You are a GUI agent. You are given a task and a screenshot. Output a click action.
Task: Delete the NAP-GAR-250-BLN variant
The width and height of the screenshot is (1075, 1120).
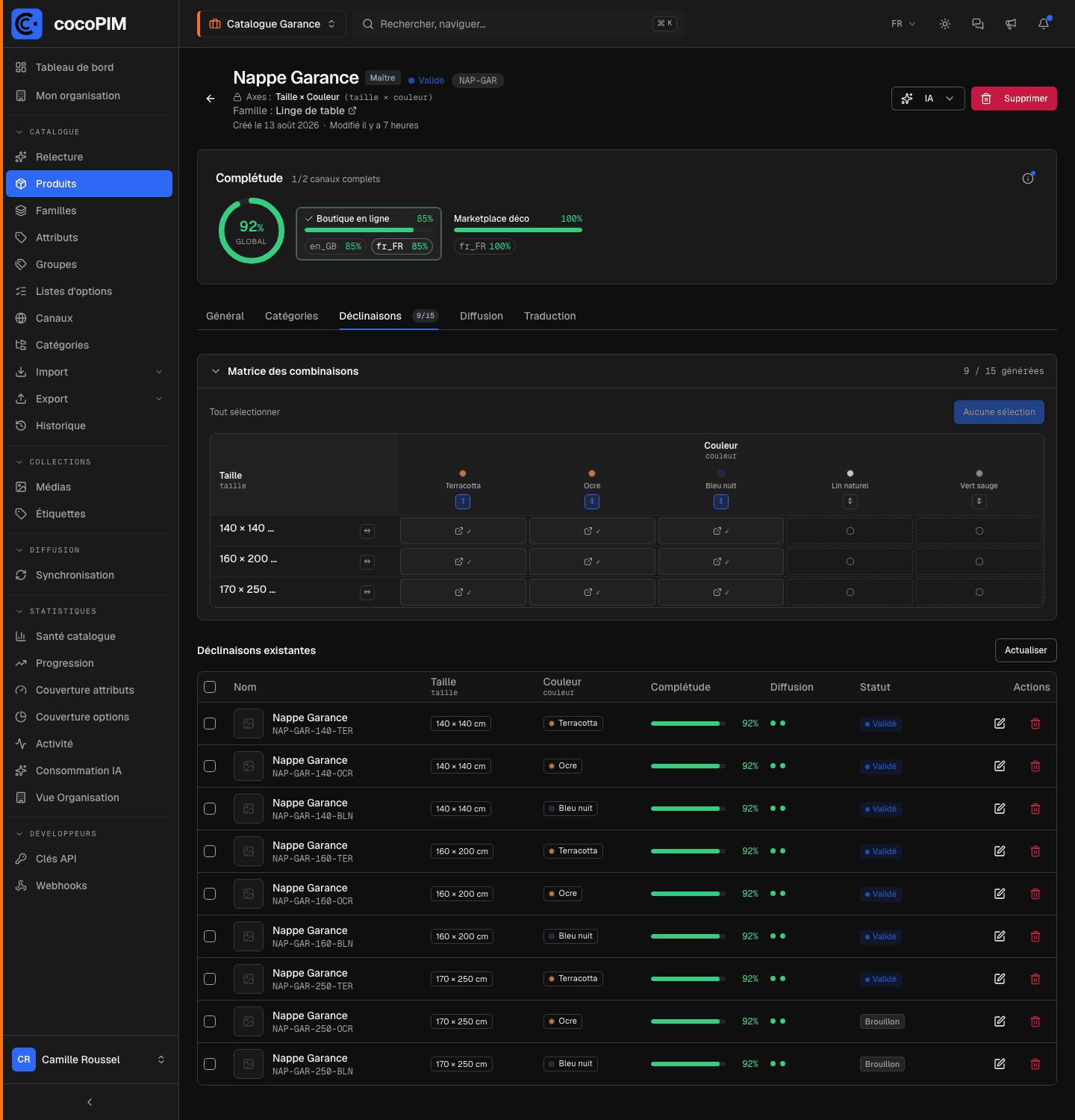click(x=1035, y=1064)
